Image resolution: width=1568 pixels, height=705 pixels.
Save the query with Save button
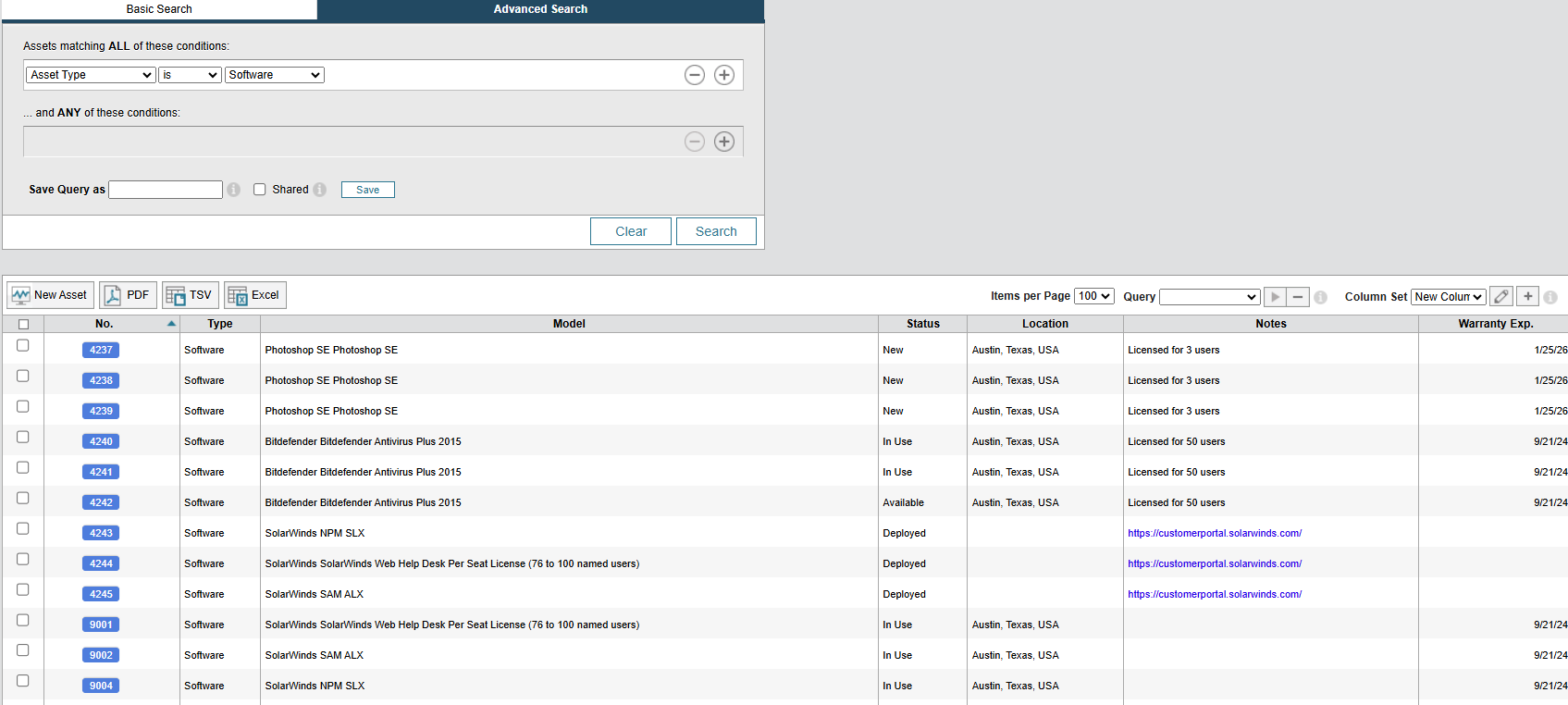pyautogui.click(x=368, y=190)
